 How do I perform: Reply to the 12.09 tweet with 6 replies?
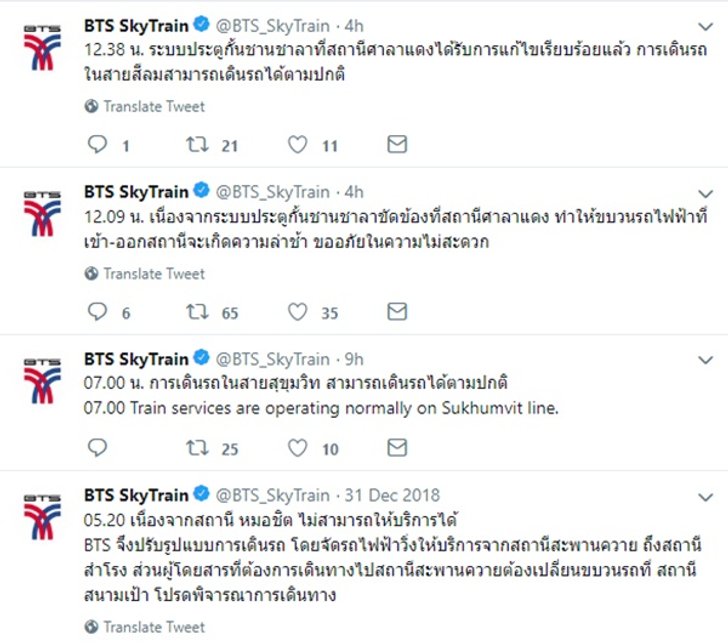[x=97, y=312]
